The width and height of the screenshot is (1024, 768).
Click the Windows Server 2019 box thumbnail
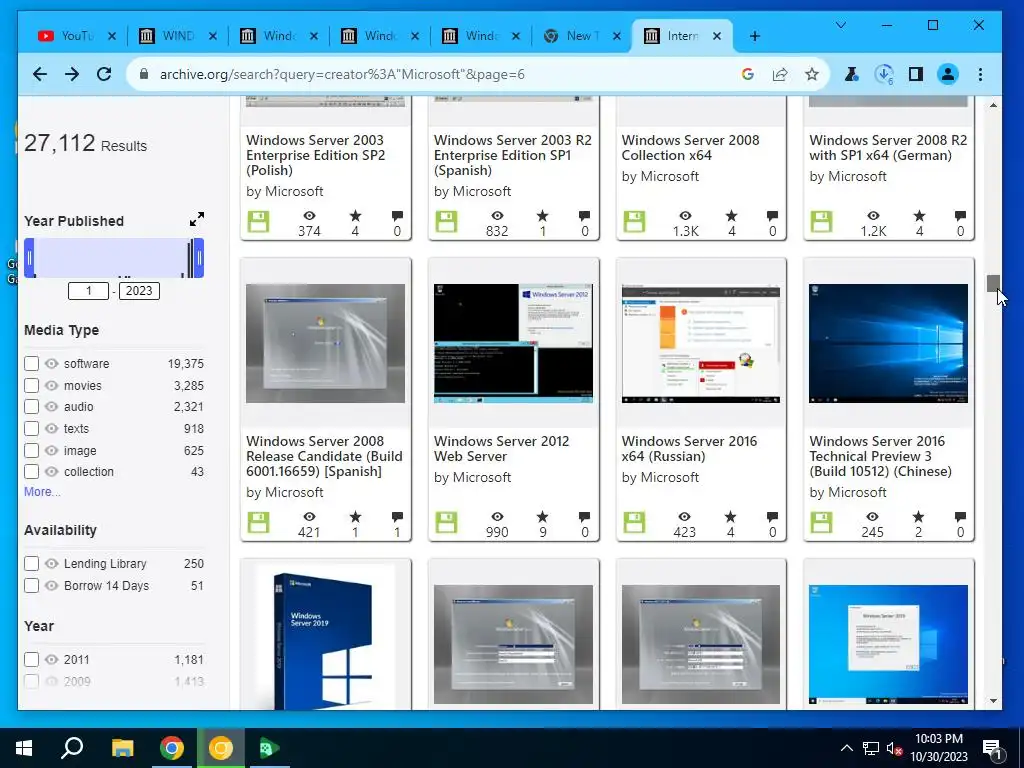[325, 635]
